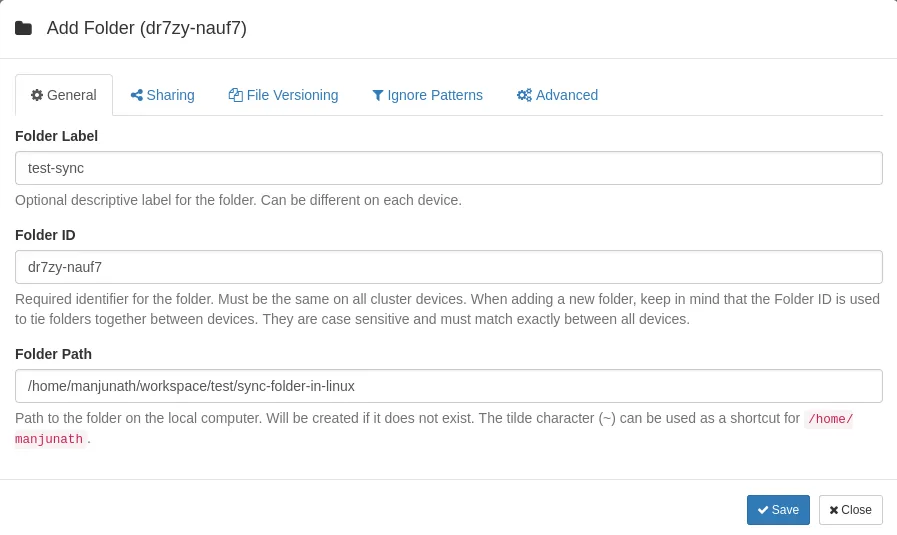Click the cogs icon beside Advanced
Image resolution: width=897 pixels, height=535 pixels.
(x=524, y=95)
